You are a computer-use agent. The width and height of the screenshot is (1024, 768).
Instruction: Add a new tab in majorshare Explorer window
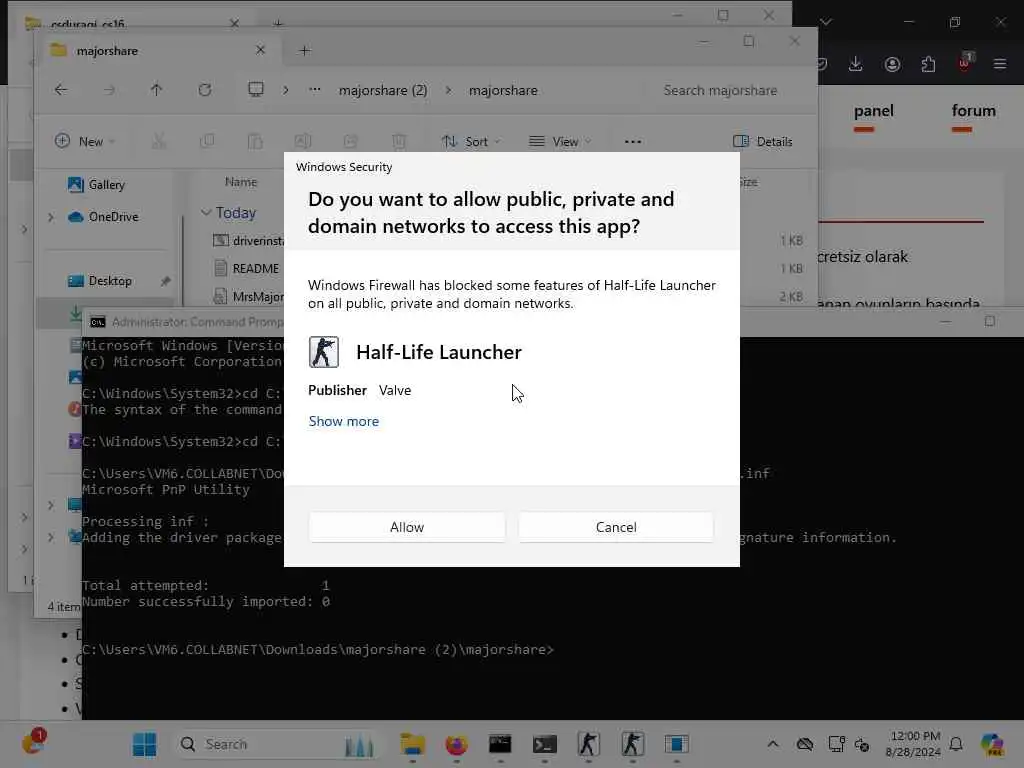pos(304,50)
